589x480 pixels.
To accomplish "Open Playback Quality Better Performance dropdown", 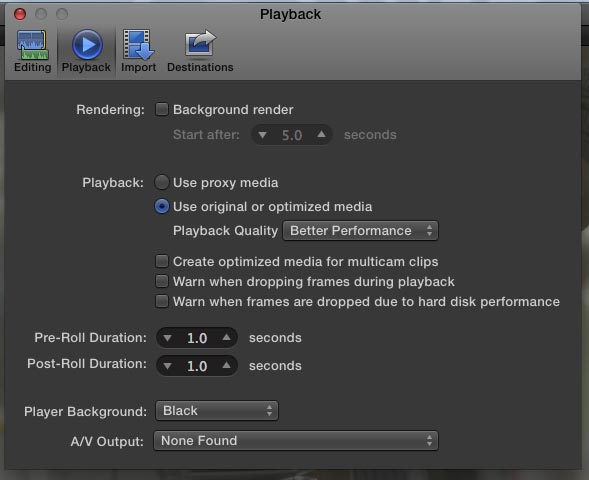I will pyautogui.click(x=360, y=230).
